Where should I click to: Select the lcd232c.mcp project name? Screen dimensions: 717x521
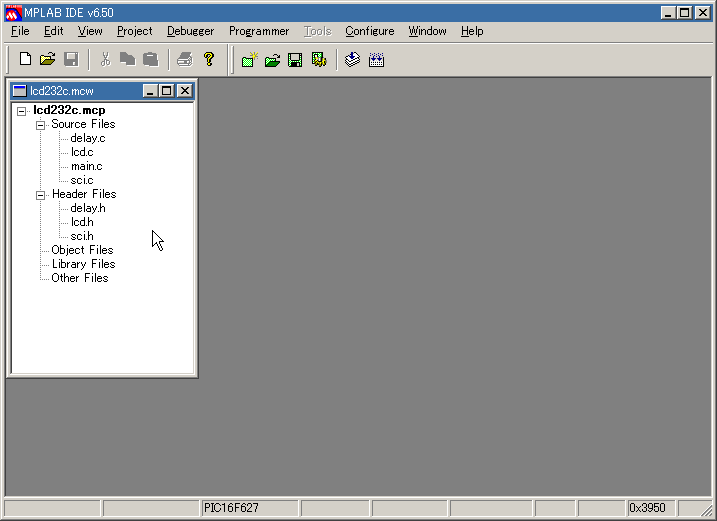point(69,110)
